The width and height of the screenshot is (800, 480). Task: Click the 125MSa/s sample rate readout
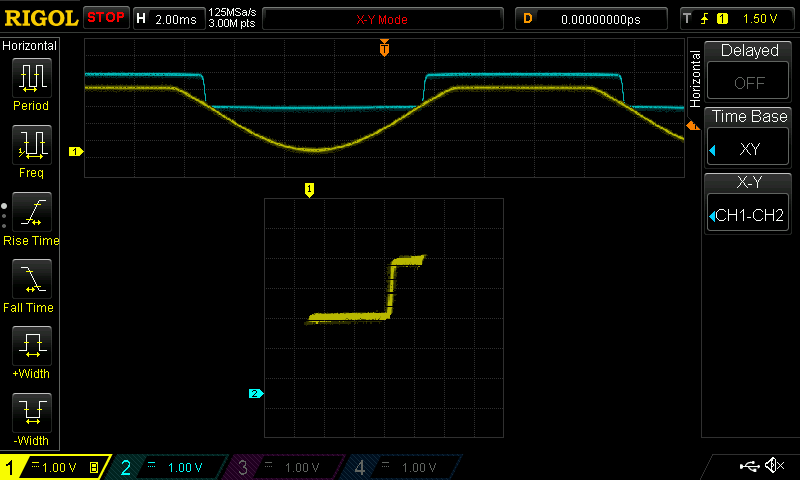pyautogui.click(x=232, y=12)
